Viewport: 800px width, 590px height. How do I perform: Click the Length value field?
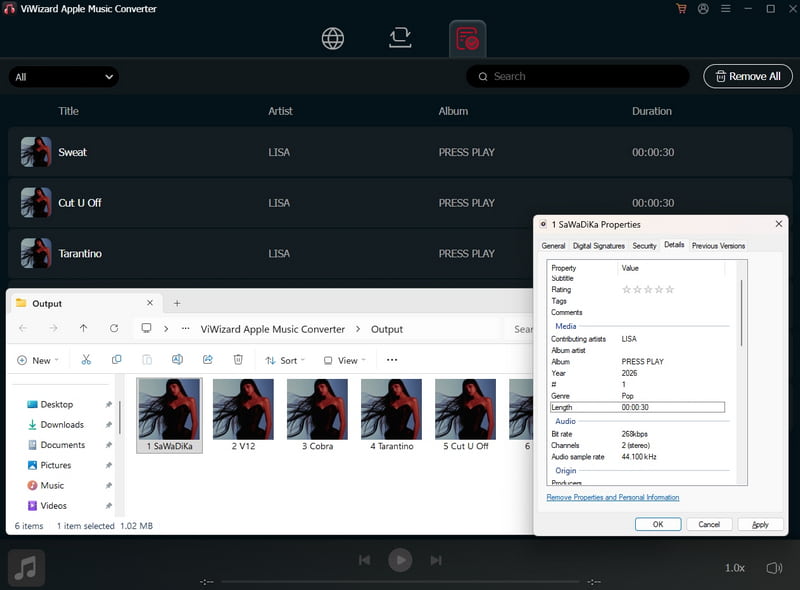pos(637,407)
